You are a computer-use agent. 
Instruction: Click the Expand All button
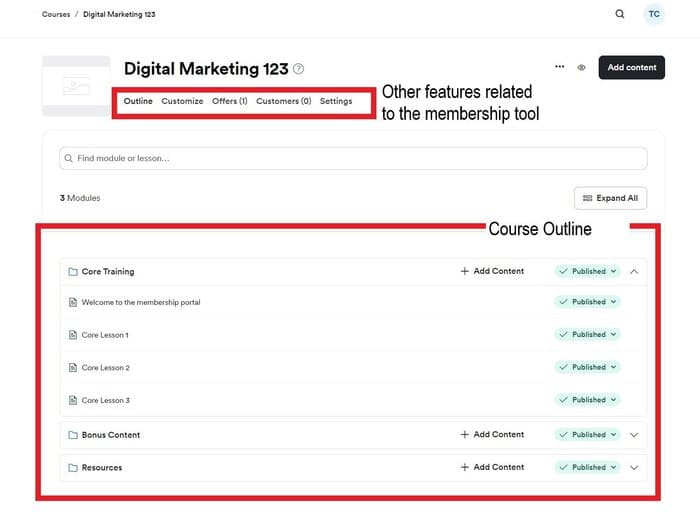tap(610, 198)
